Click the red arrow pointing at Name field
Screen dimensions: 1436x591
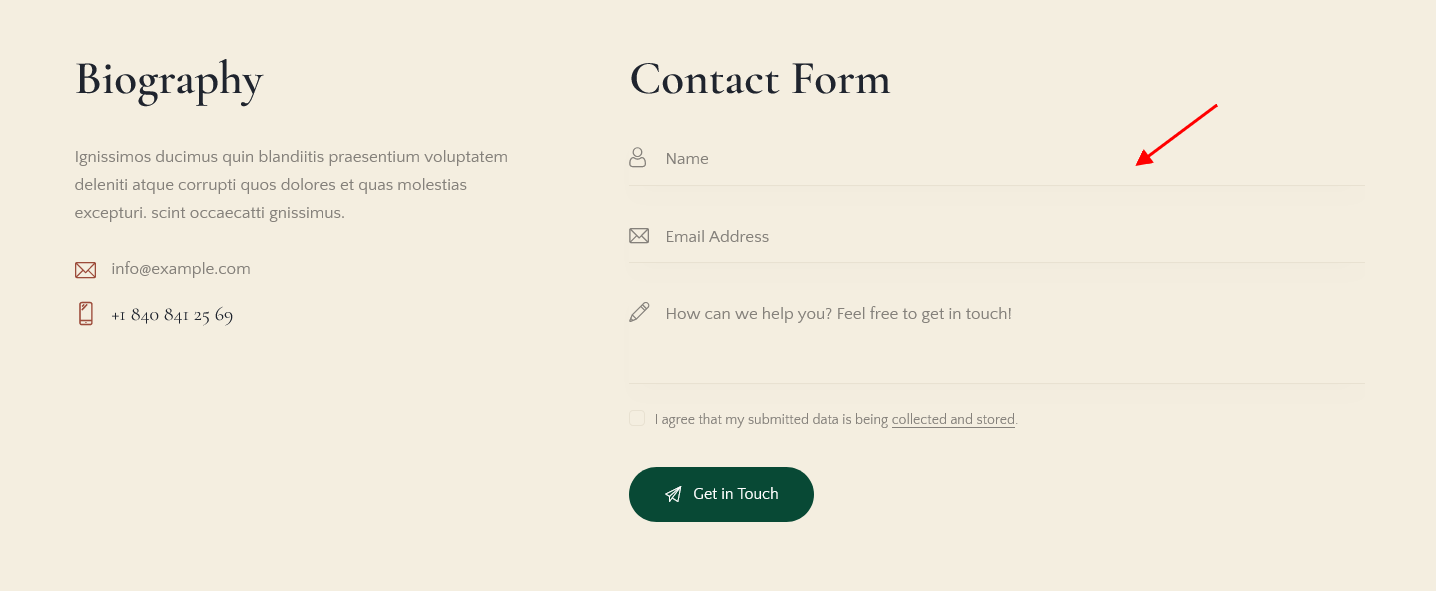1176,135
